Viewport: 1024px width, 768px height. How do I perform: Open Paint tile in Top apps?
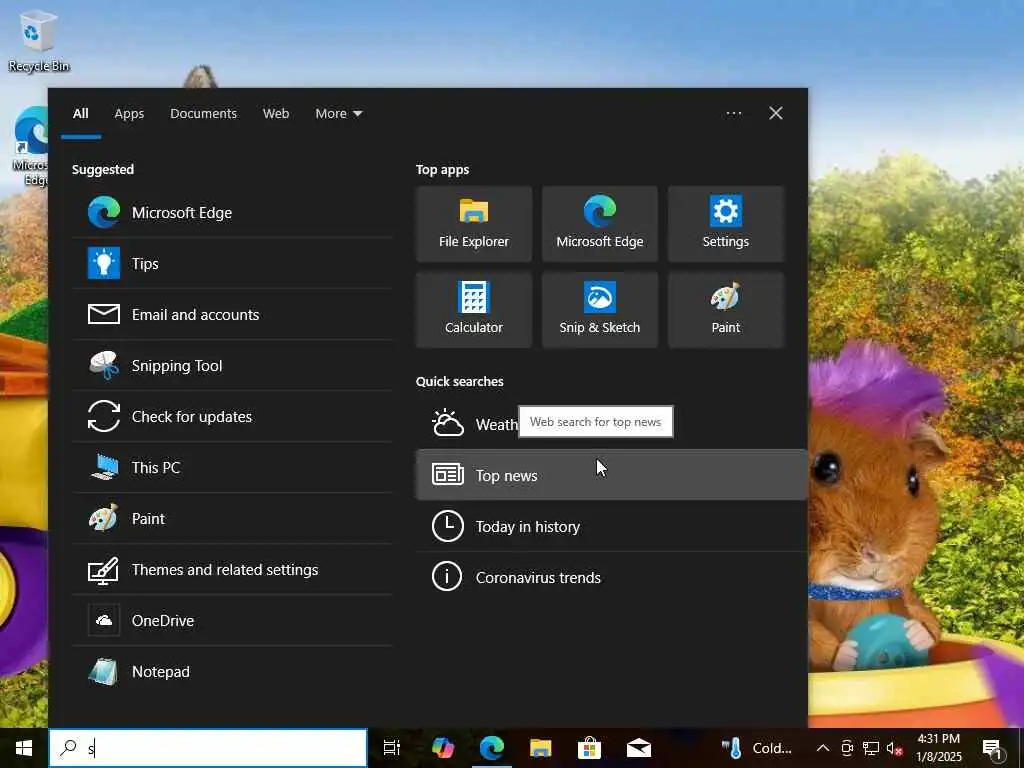[726, 310]
